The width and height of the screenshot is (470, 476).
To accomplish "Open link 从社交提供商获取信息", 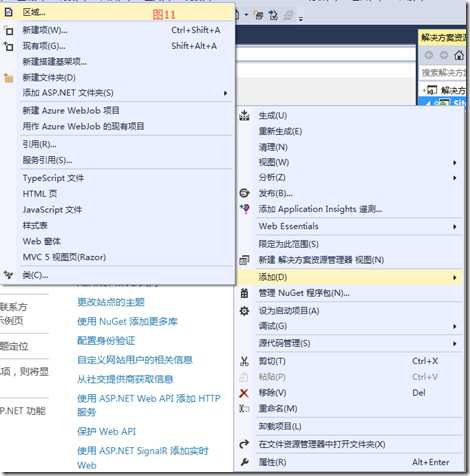I will coord(125,379).
